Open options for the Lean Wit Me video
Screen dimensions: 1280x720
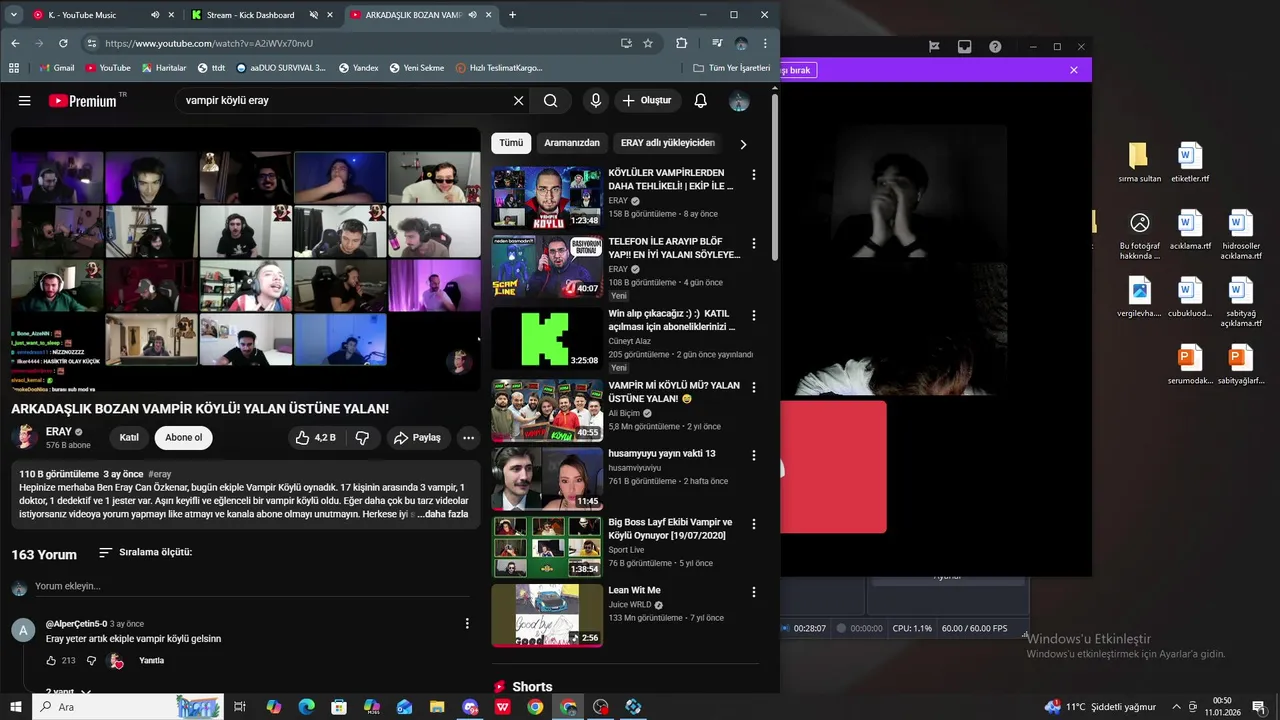[753, 592]
